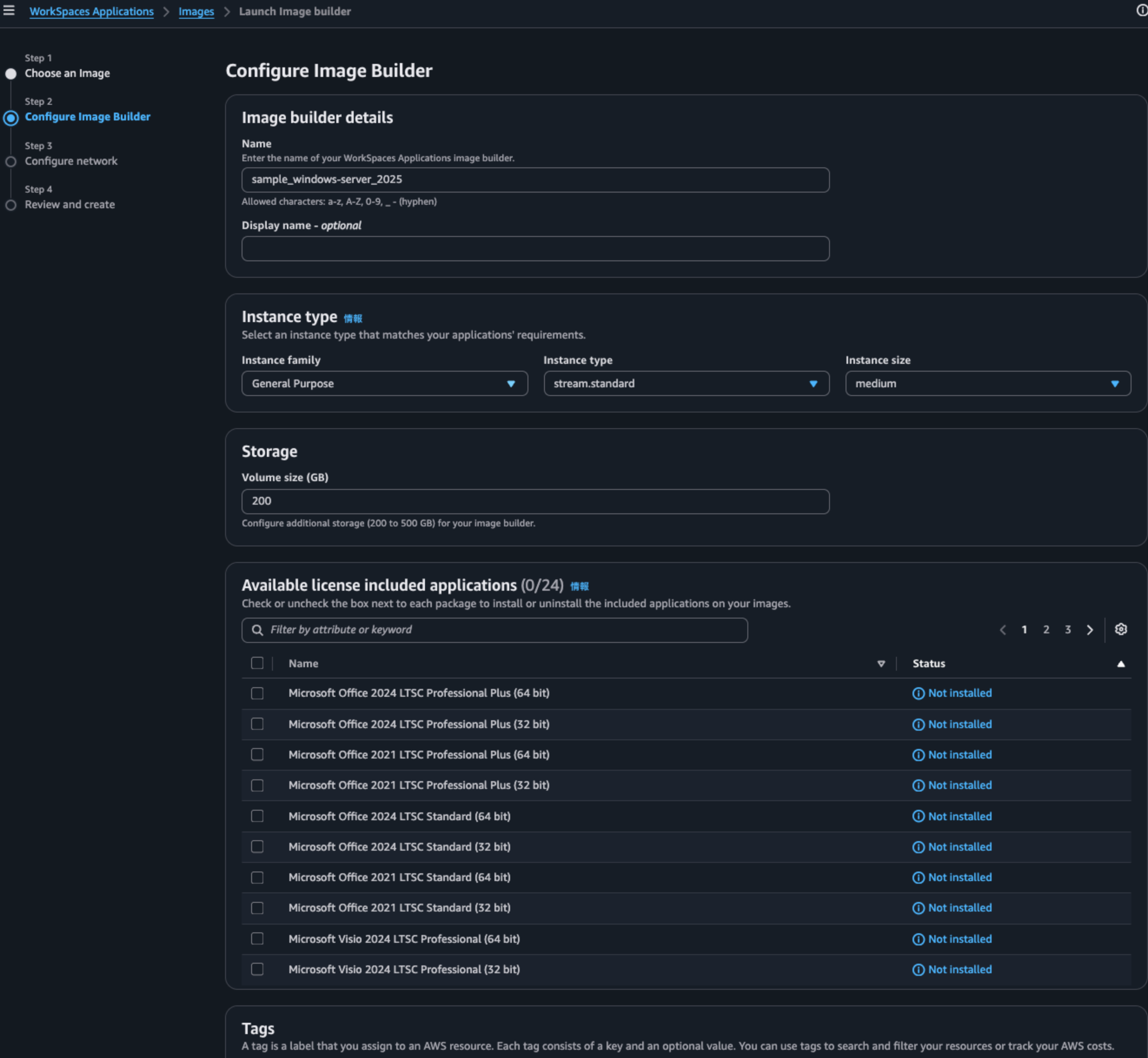Check Microsoft Office 2024 LTSC Standard (64 bit)

click(x=257, y=816)
